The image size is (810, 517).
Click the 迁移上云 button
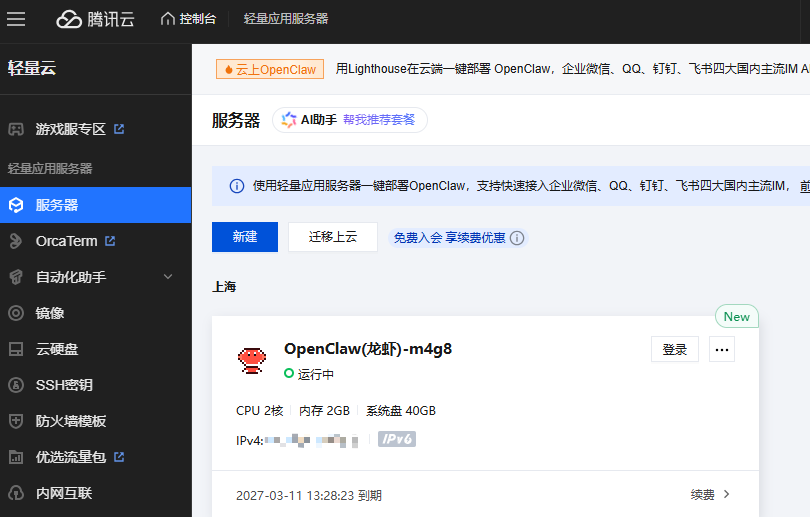[x=333, y=237]
